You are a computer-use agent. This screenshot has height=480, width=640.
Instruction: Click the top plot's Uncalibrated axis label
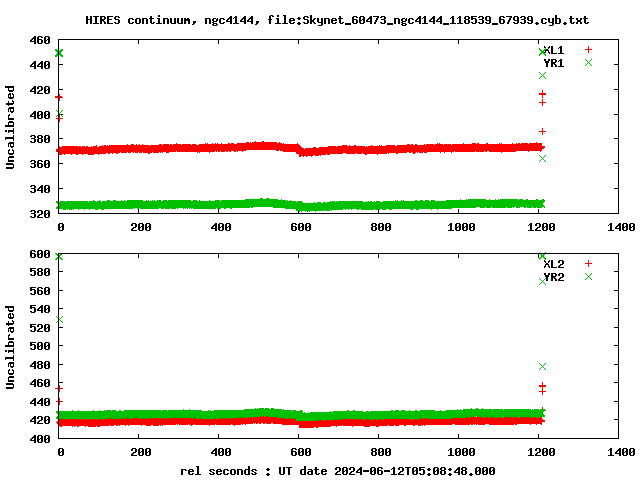10,127
